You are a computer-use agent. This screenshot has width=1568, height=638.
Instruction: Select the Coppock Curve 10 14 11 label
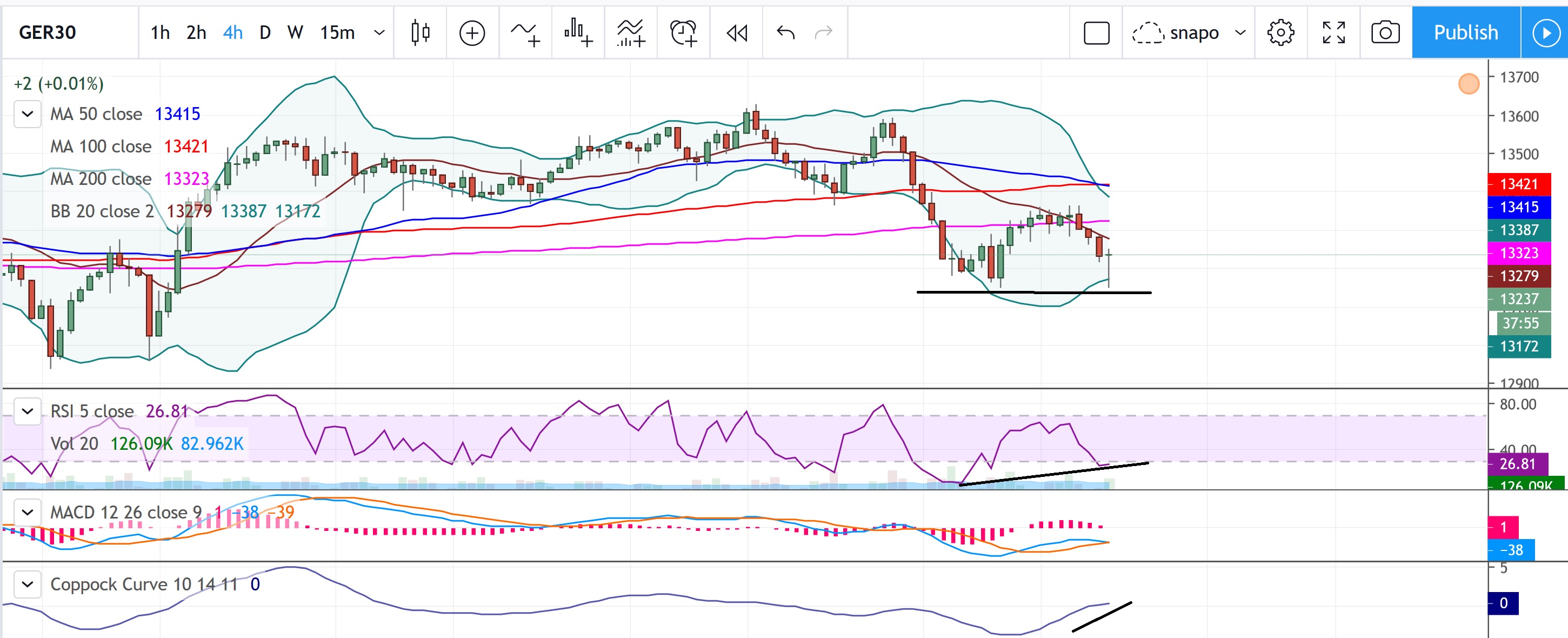144,584
